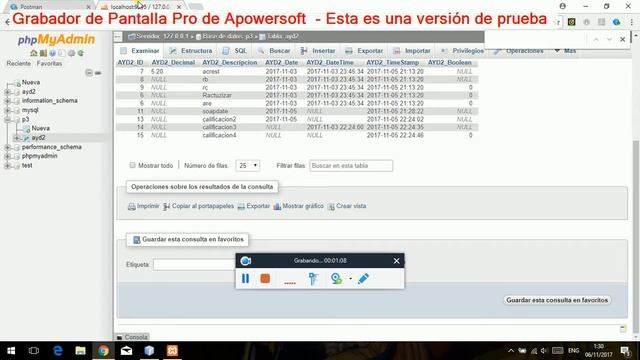Expand information_schema tree node
Image resolution: width=640 pixels, height=360 pixels.
pyautogui.click(x=7, y=101)
